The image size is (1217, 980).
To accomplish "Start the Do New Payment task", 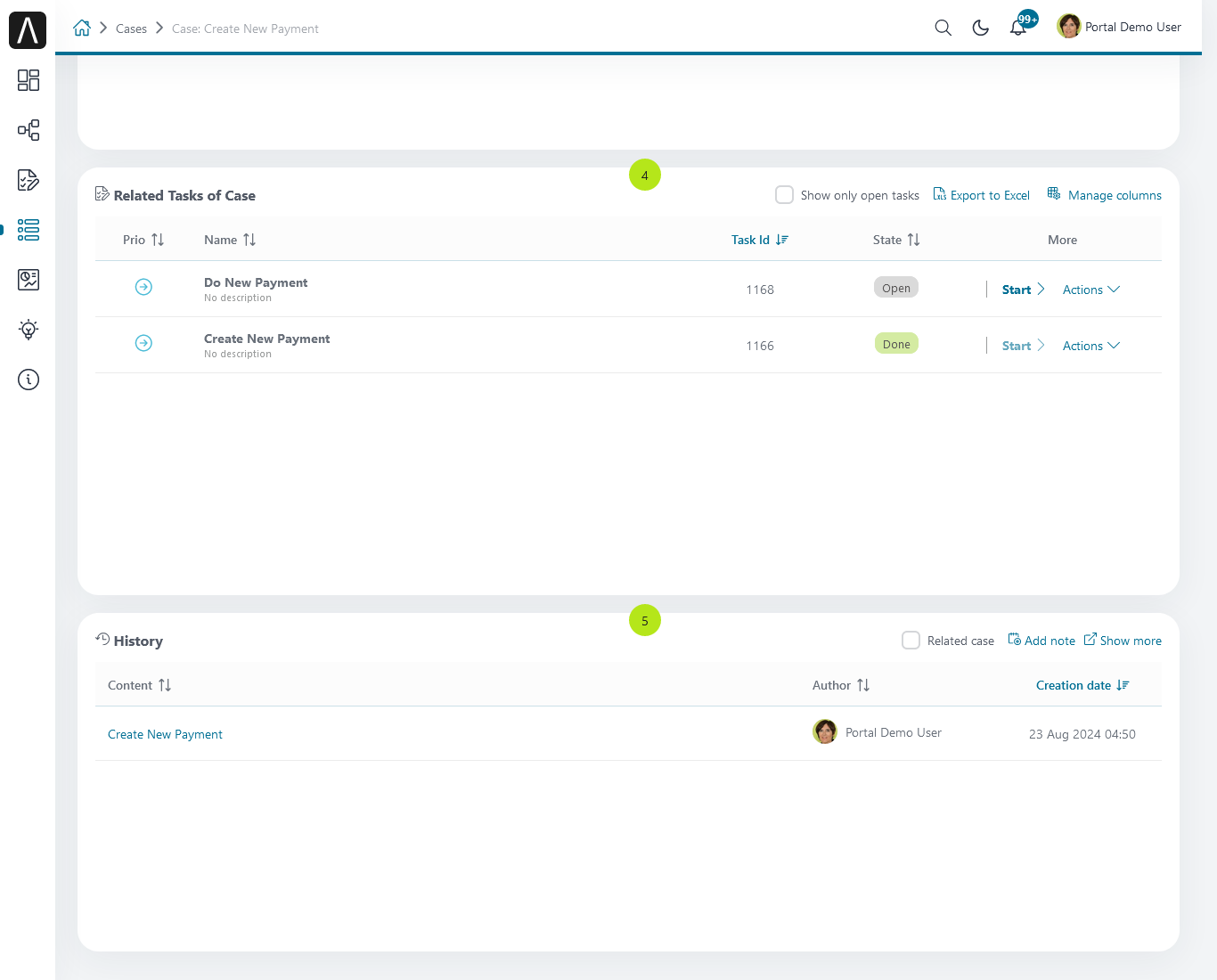I will click(x=1024, y=290).
